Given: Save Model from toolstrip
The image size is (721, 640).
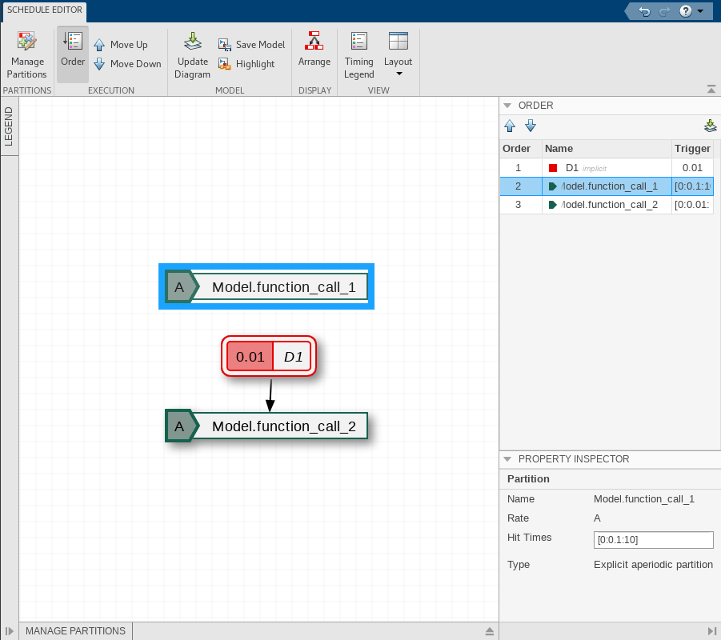Looking at the screenshot, I should [x=252, y=45].
